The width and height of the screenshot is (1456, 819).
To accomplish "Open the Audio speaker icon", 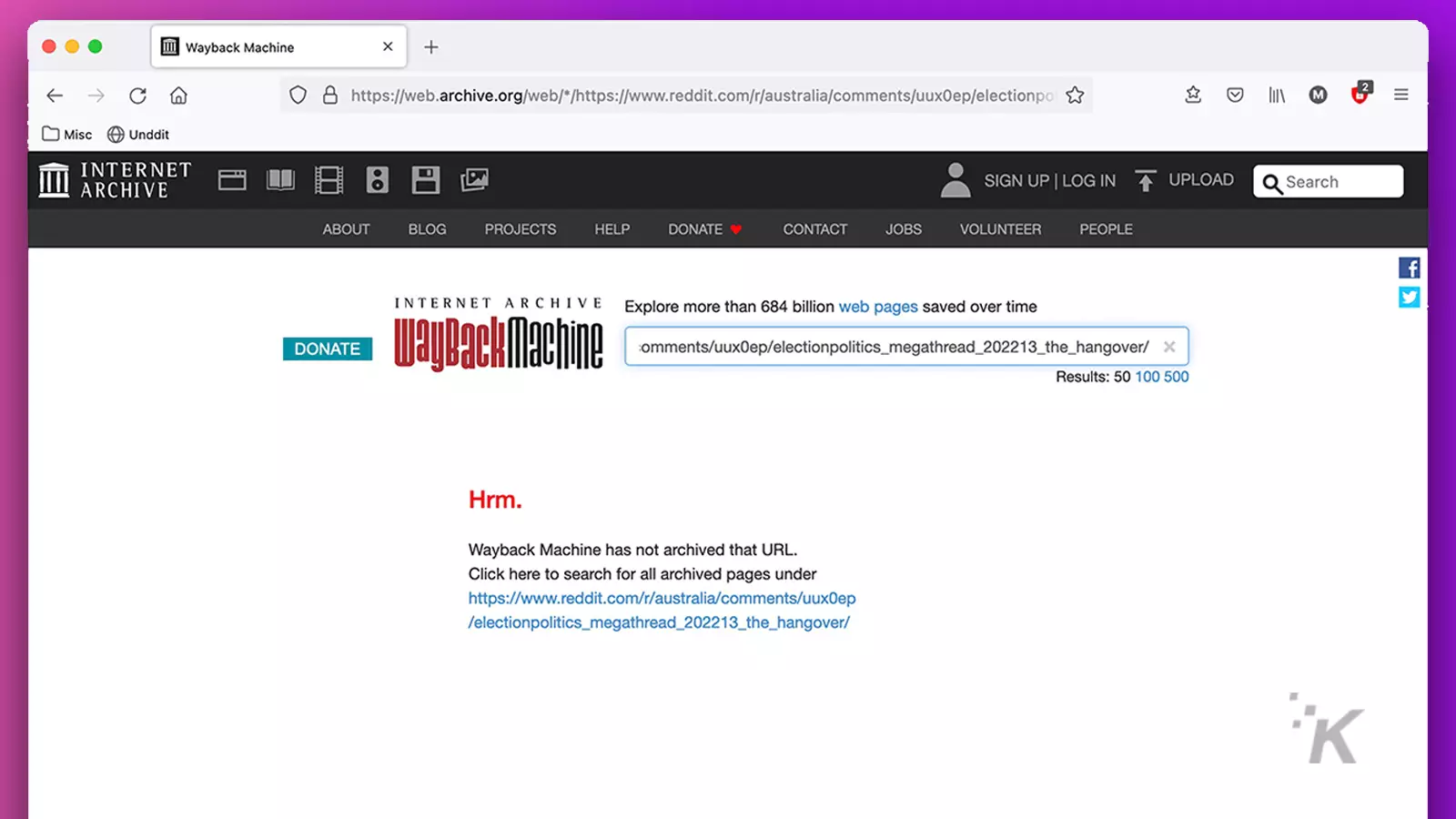I will click(x=378, y=180).
